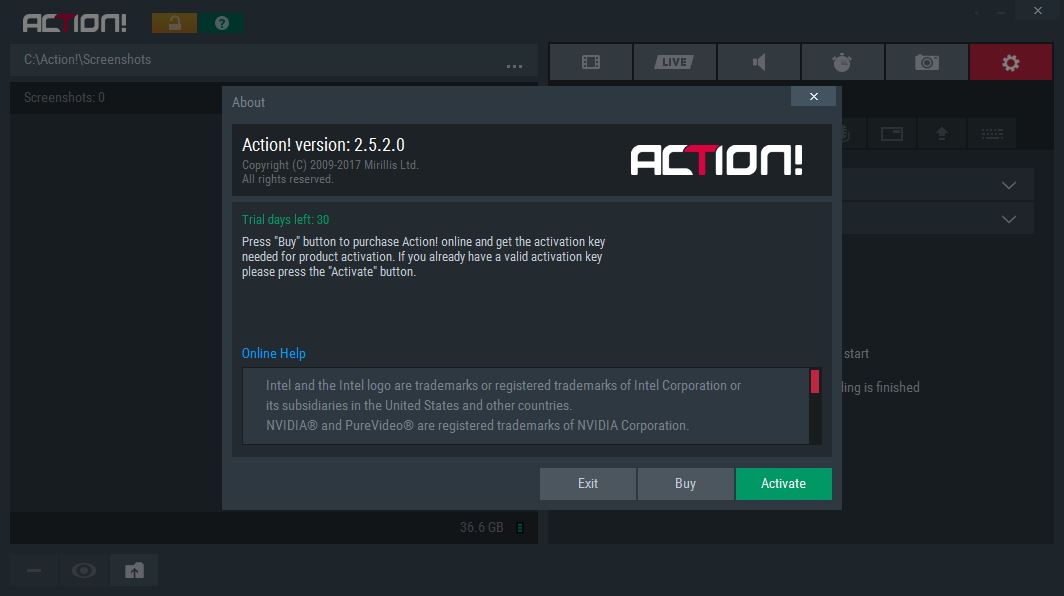Image resolution: width=1064 pixels, height=596 pixels.
Task: Open the Online Help link
Action: [273, 353]
